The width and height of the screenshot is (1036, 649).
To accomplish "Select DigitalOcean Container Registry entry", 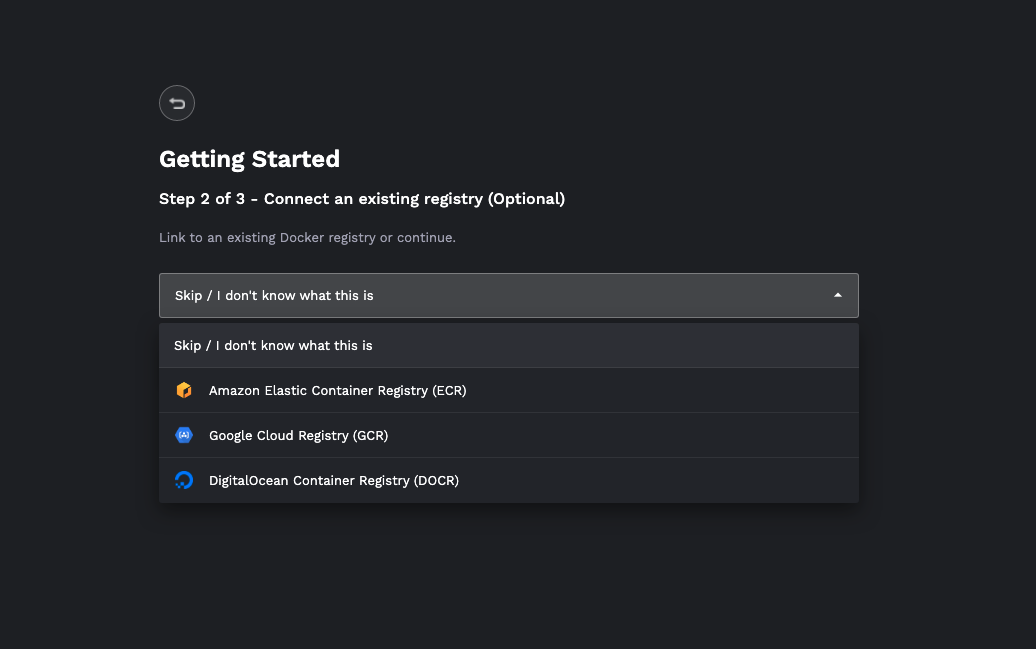I will pyautogui.click(x=509, y=480).
